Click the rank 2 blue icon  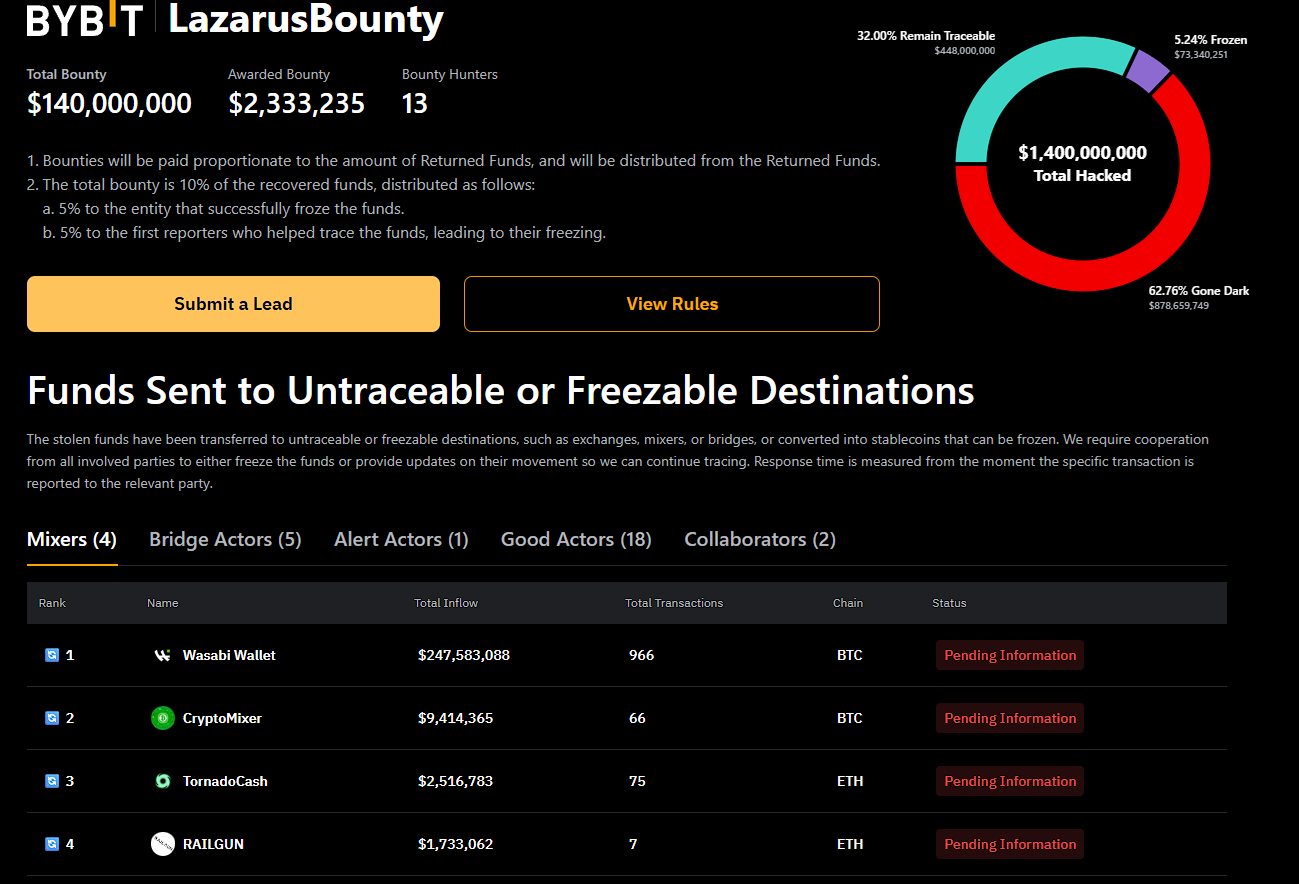[52, 718]
